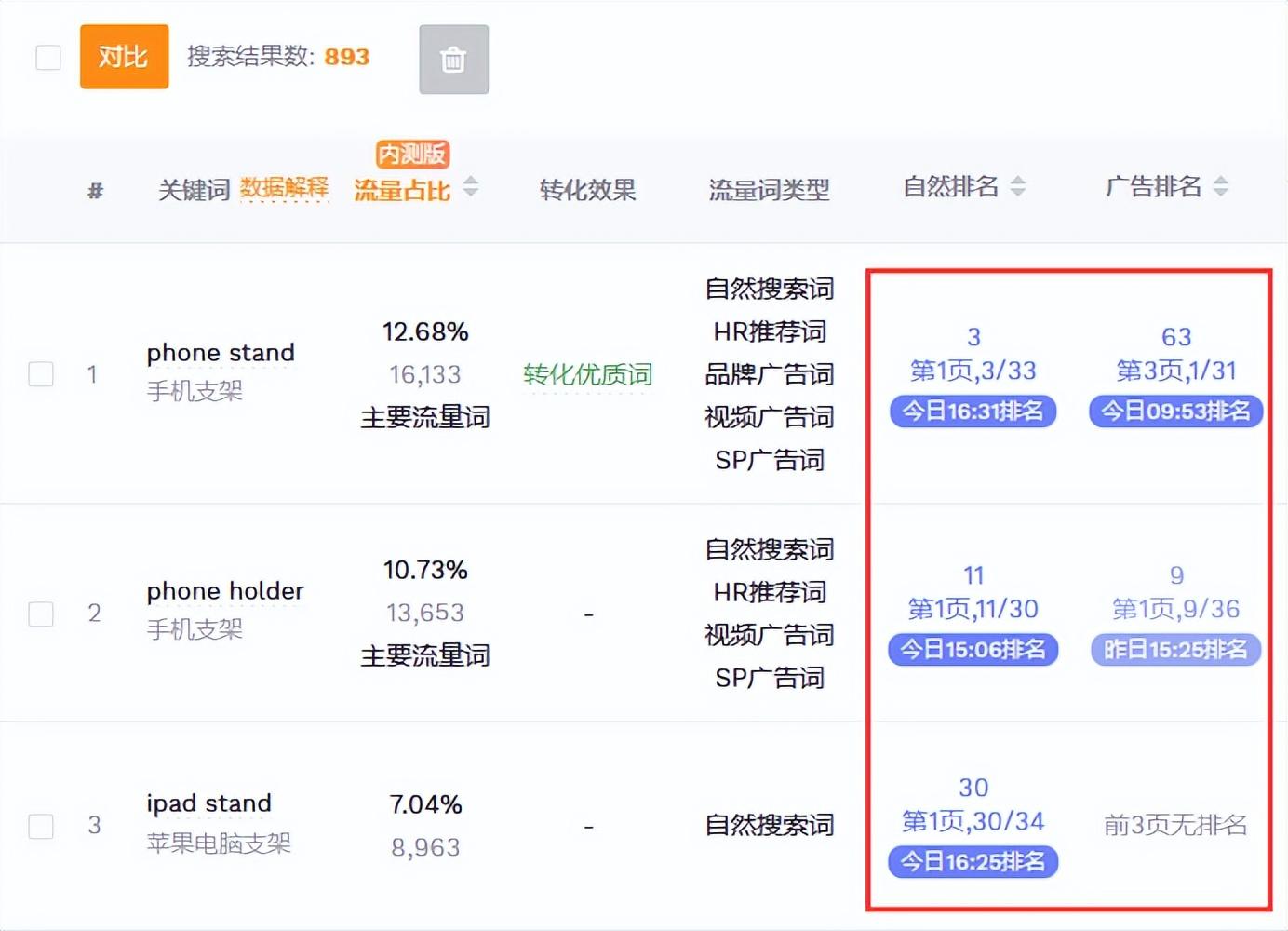Click 第3页,1/31 ad rank text
Viewport: 1288px width, 931px height.
pos(1176,371)
